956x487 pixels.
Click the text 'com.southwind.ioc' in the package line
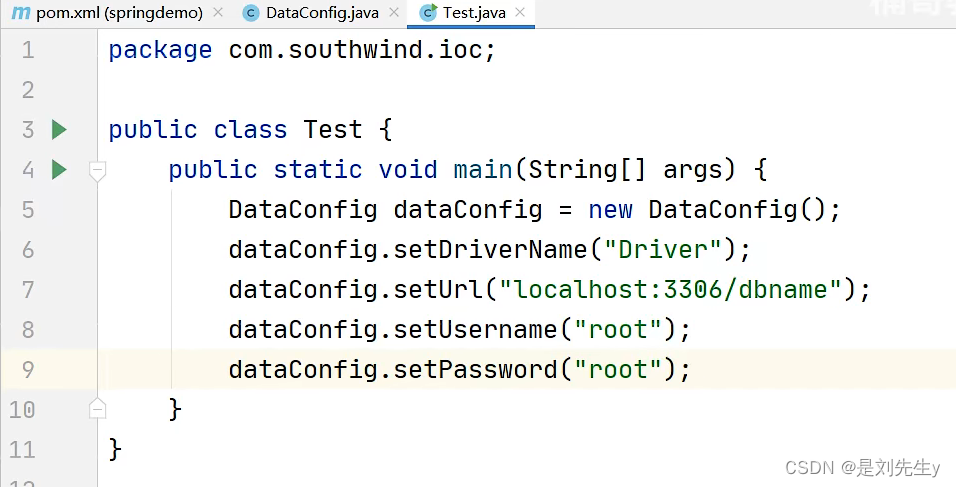point(355,50)
